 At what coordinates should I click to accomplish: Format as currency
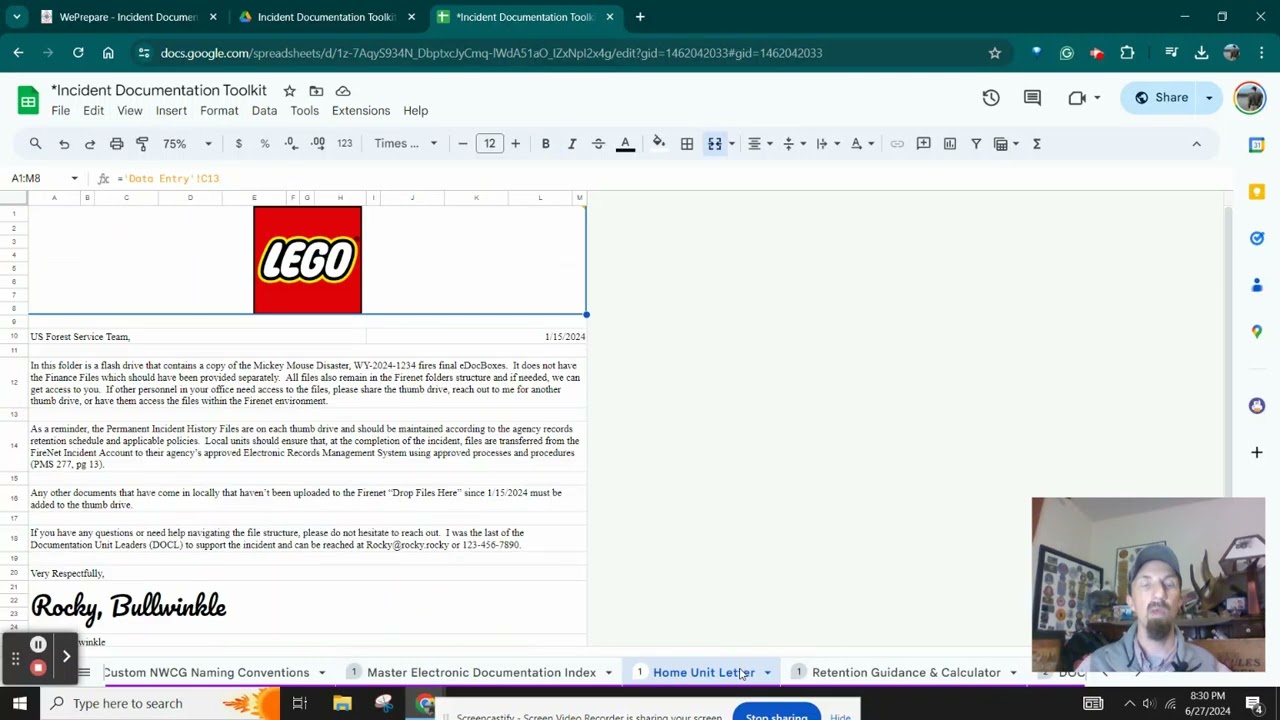point(238,144)
